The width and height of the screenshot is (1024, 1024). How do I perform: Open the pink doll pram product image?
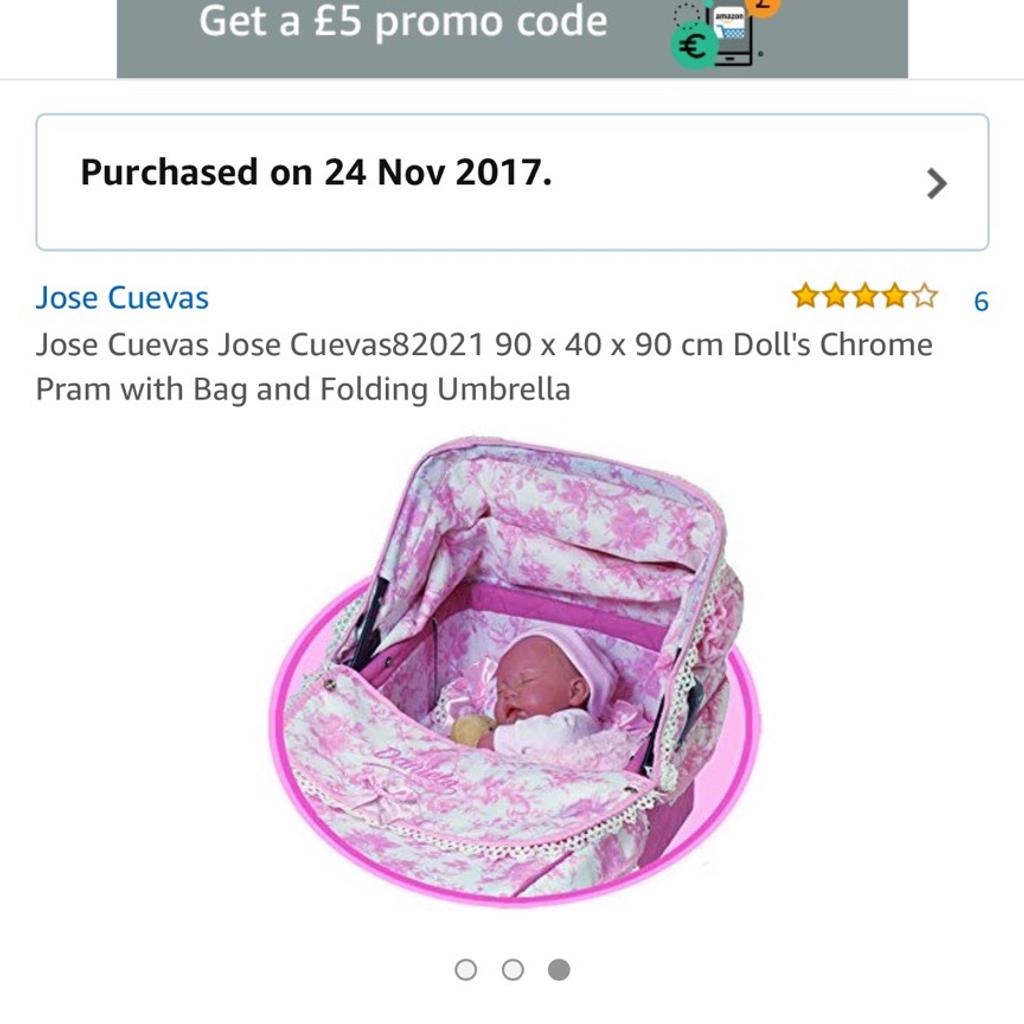pyautogui.click(x=515, y=673)
